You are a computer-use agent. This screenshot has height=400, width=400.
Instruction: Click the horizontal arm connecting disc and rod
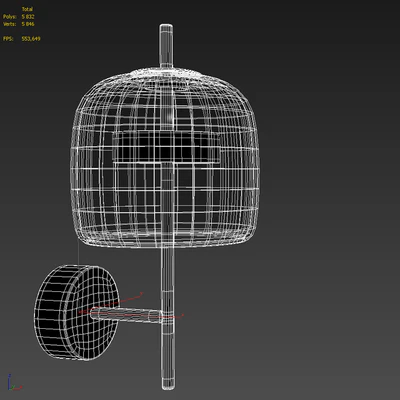[126, 315]
